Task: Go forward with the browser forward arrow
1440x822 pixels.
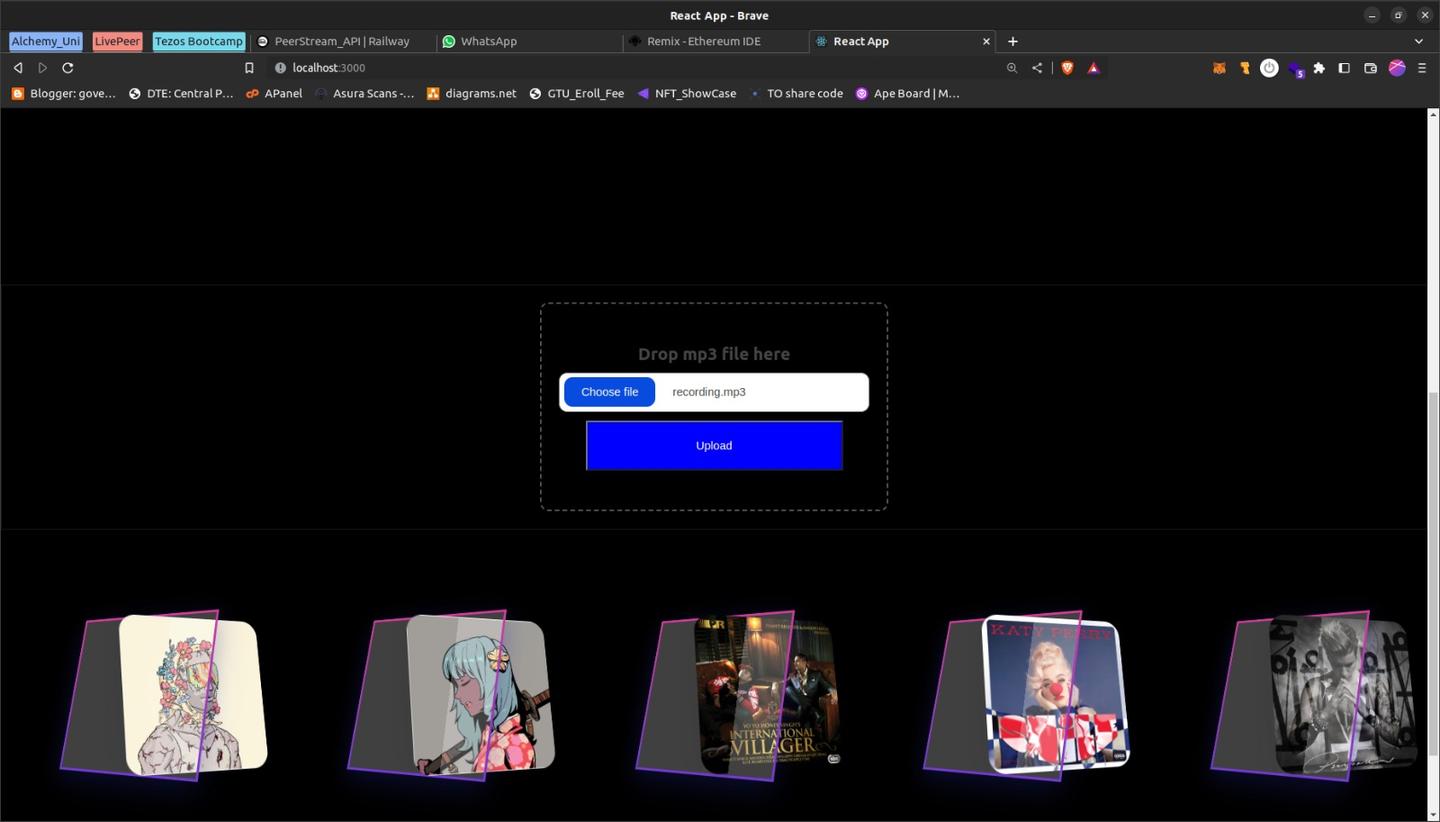Action: coord(43,68)
